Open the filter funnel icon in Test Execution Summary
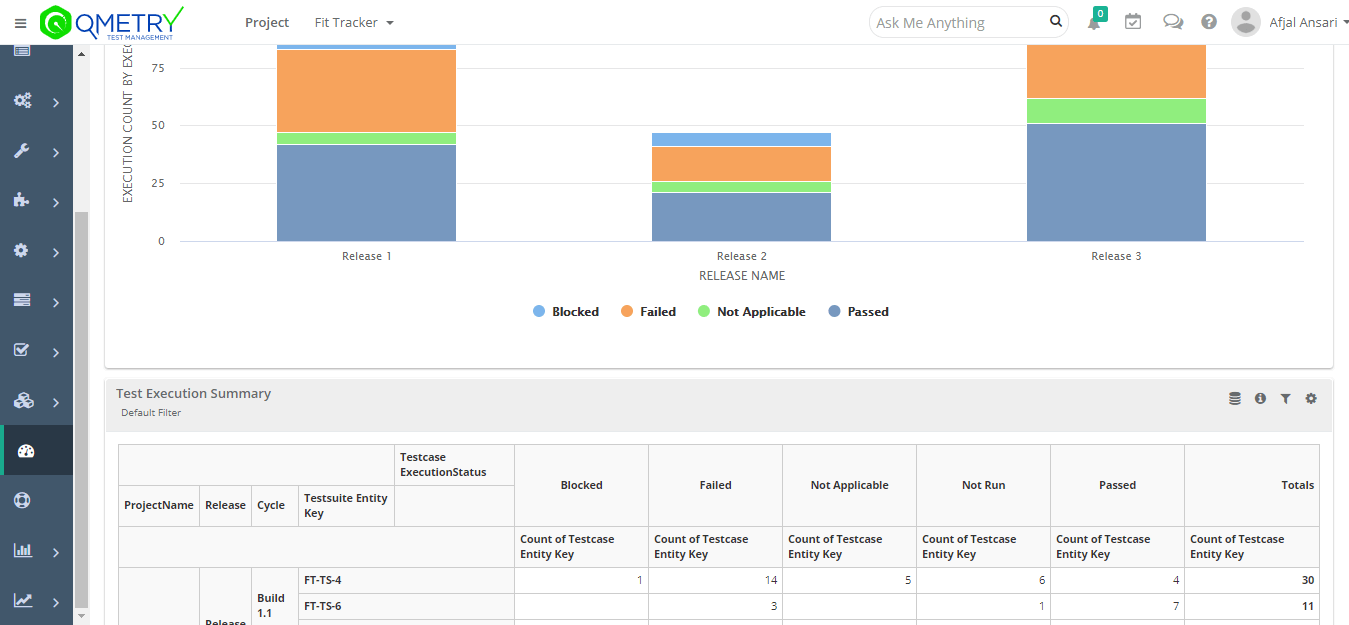 pyautogui.click(x=1286, y=399)
